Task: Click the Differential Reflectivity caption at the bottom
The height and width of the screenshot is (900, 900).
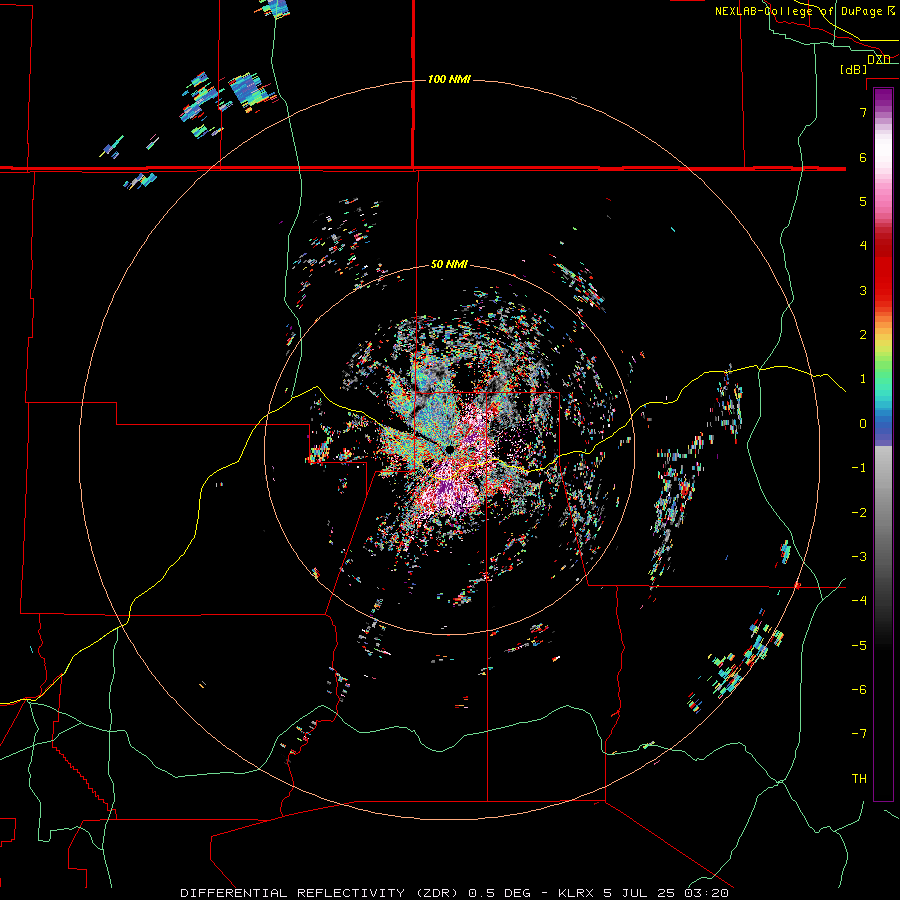Action: (455, 893)
